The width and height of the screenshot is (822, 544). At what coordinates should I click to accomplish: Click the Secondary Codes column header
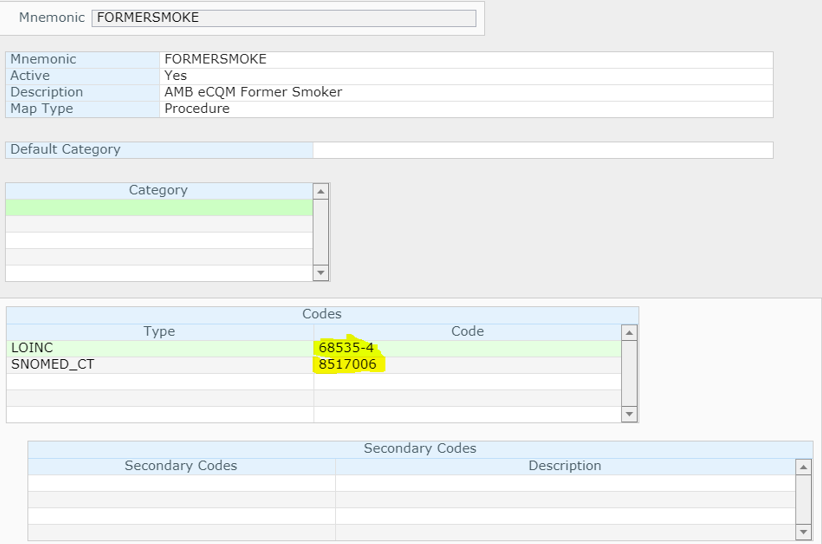pos(181,466)
